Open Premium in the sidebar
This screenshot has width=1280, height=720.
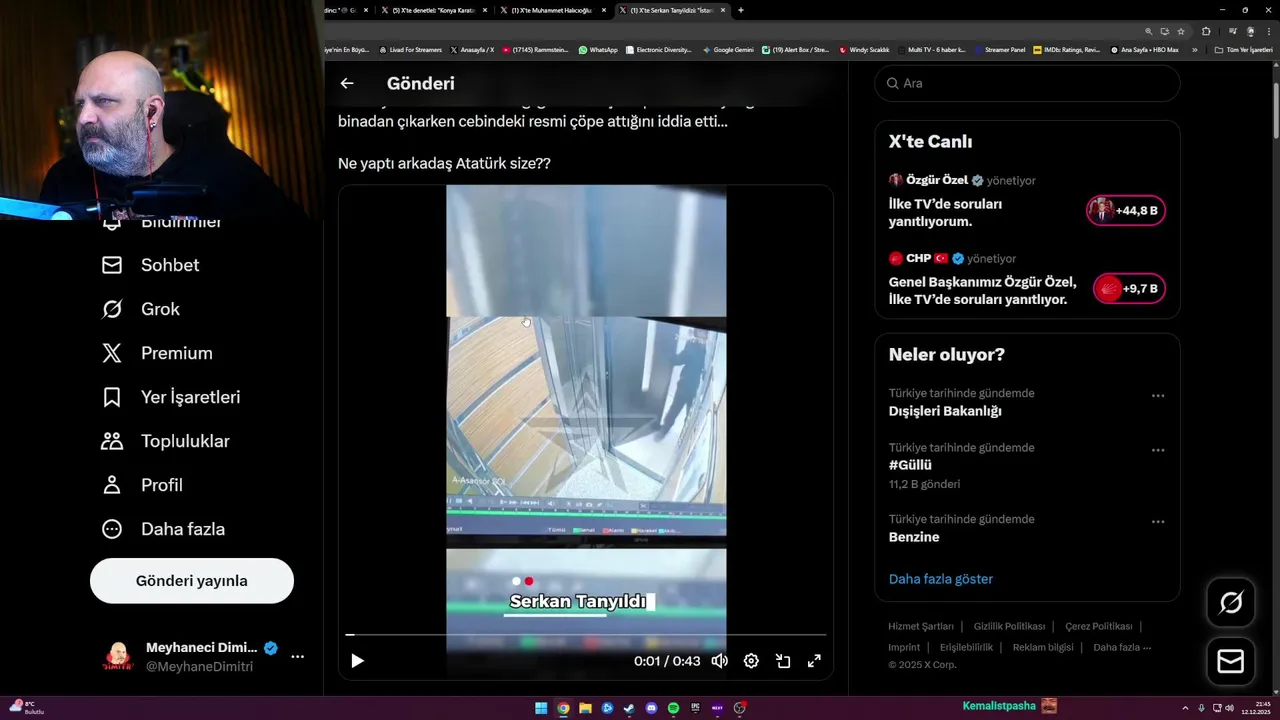click(x=157, y=353)
